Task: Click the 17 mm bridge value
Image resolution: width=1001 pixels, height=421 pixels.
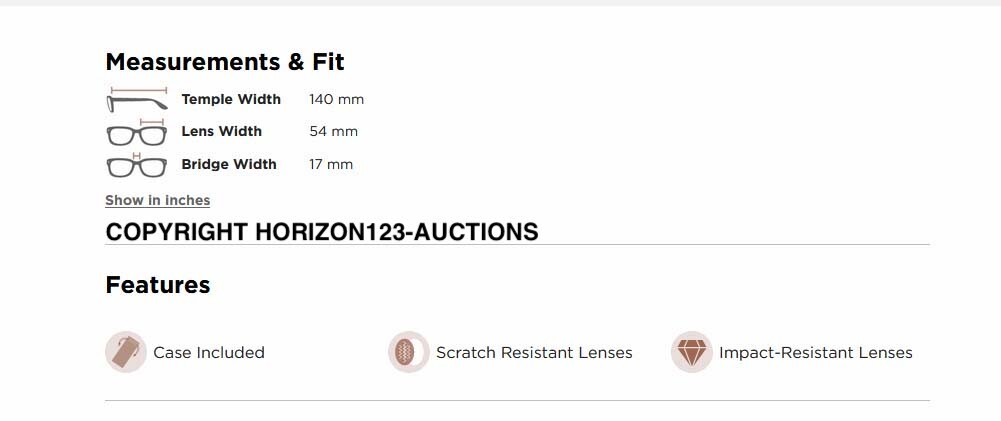Action: (331, 164)
